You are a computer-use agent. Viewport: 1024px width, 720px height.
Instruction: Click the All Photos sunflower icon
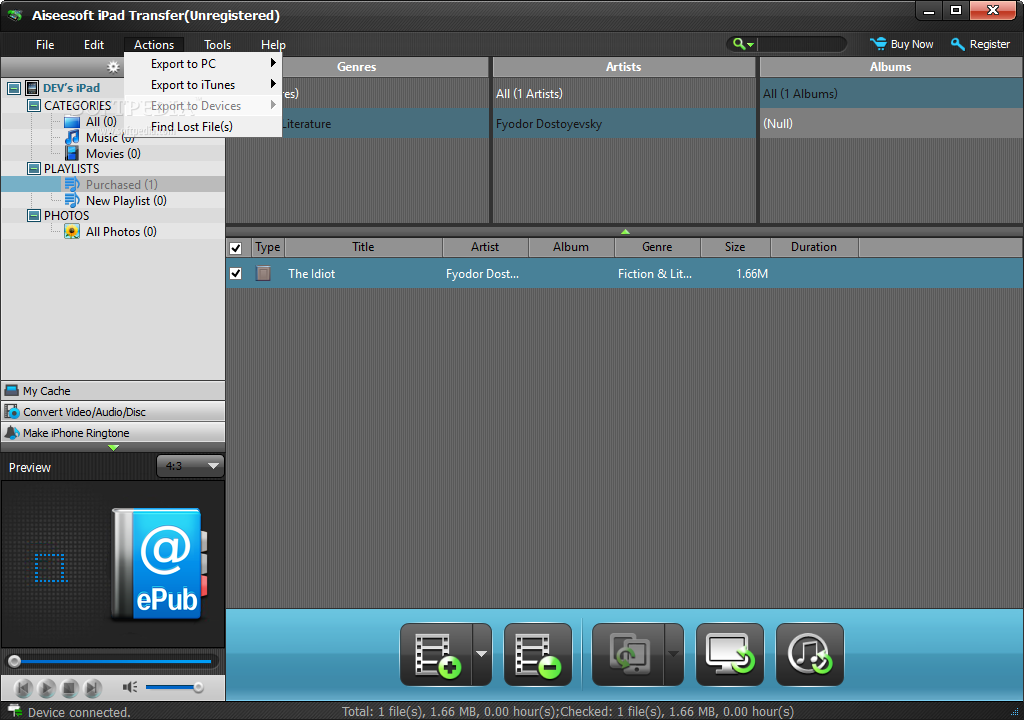[x=72, y=231]
